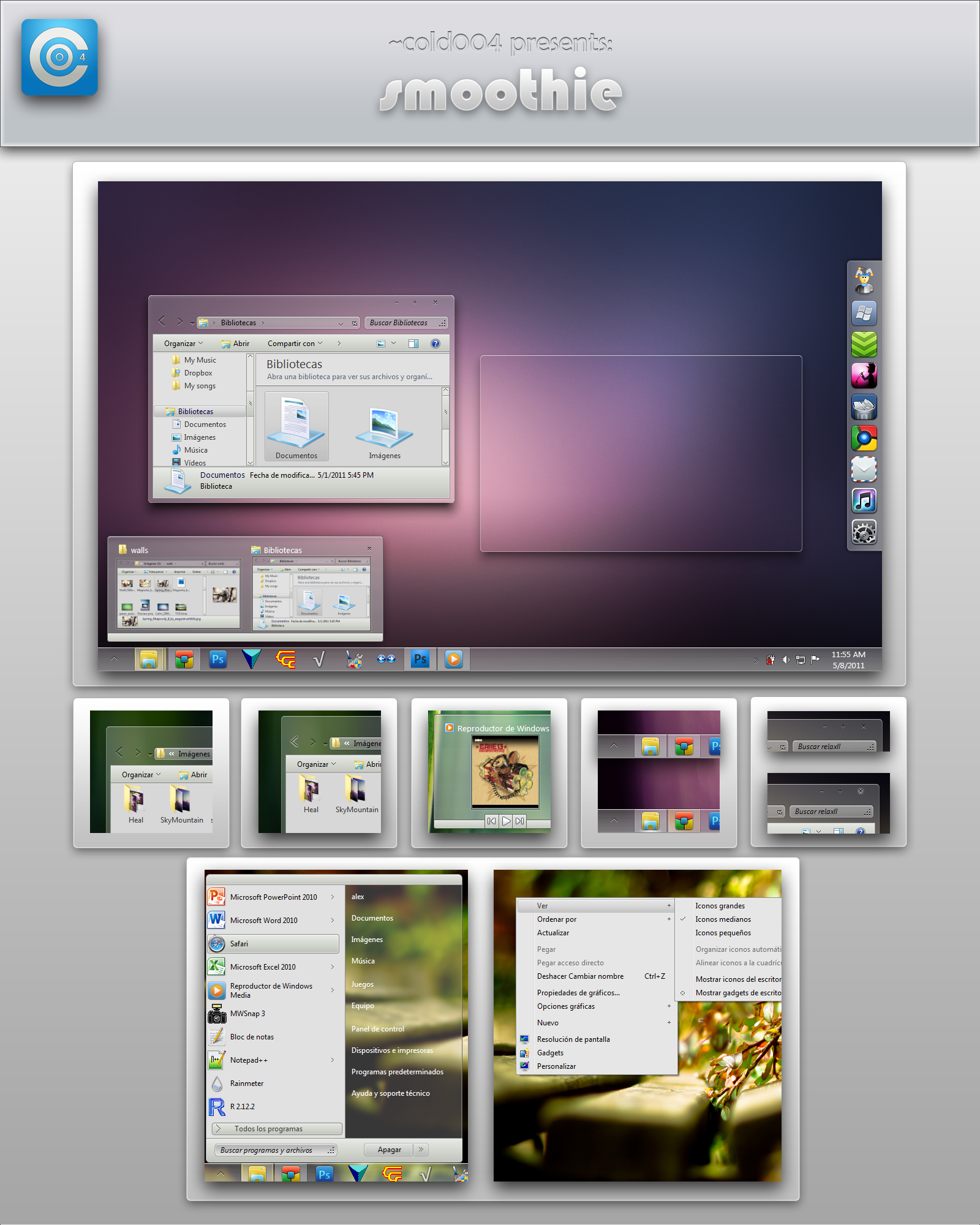Click Todos los programas button
Image resolution: width=980 pixels, height=1225 pixels.
click(277, 1129)
